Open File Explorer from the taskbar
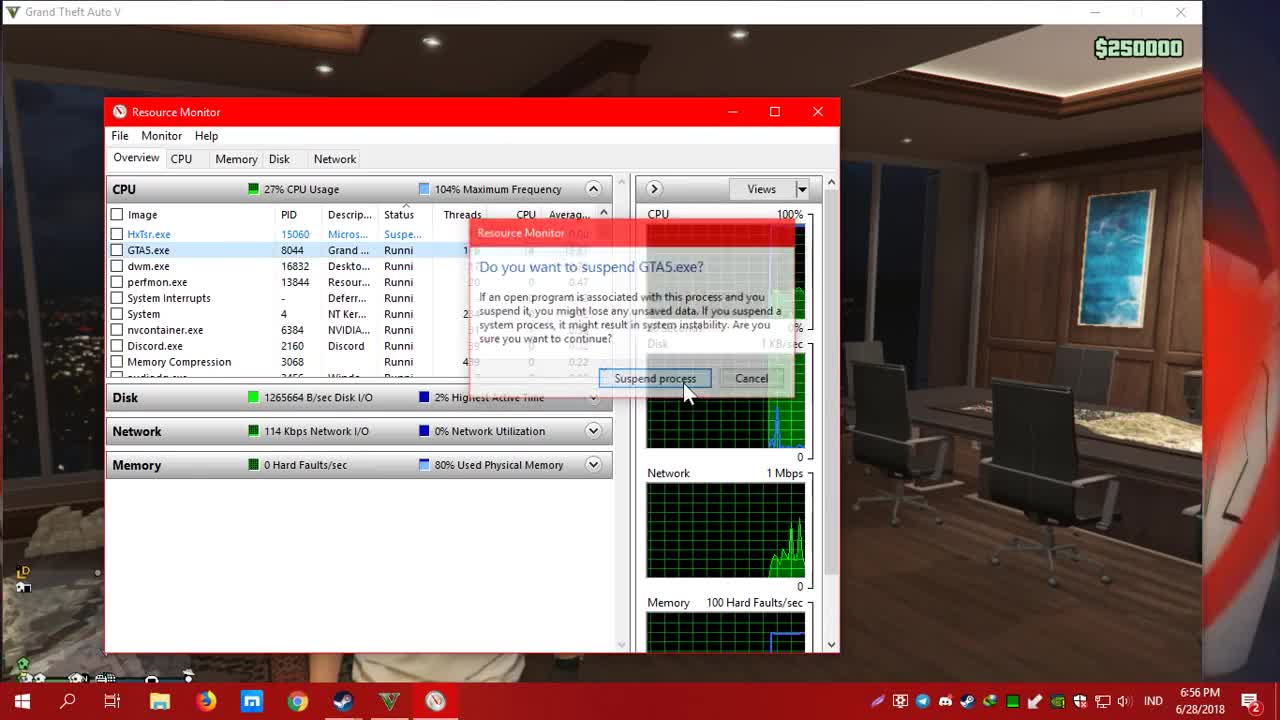1280x720 pixels. pos(160,701)
